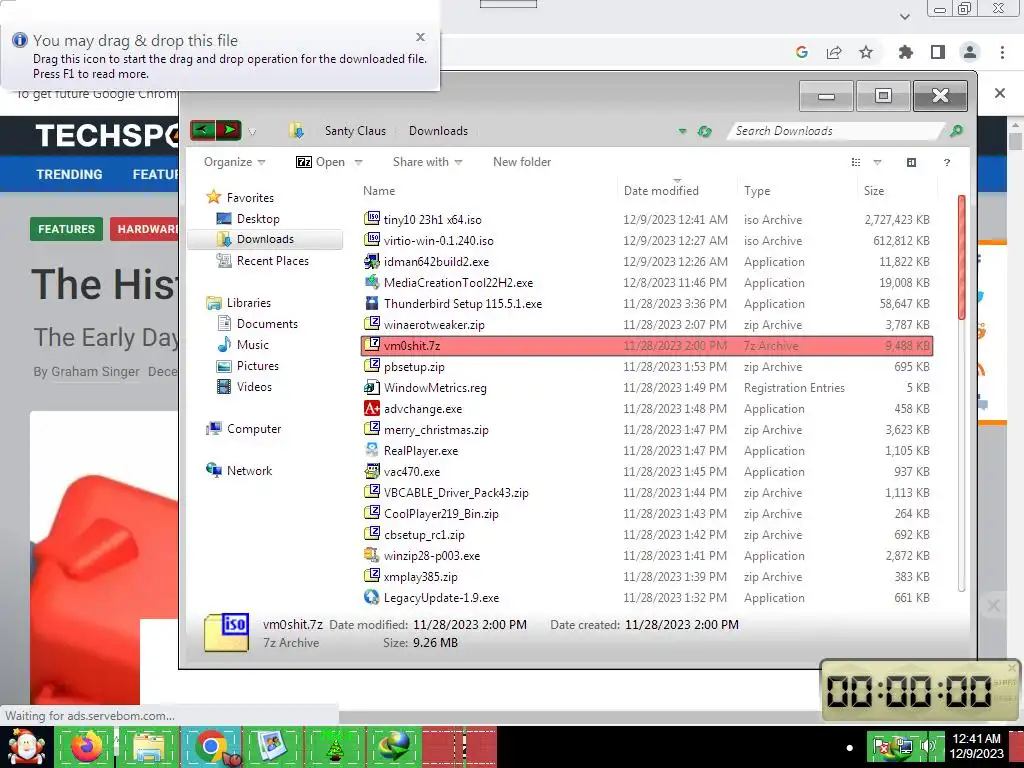Select the idman642build2.exe file icon

click(372, 261)
